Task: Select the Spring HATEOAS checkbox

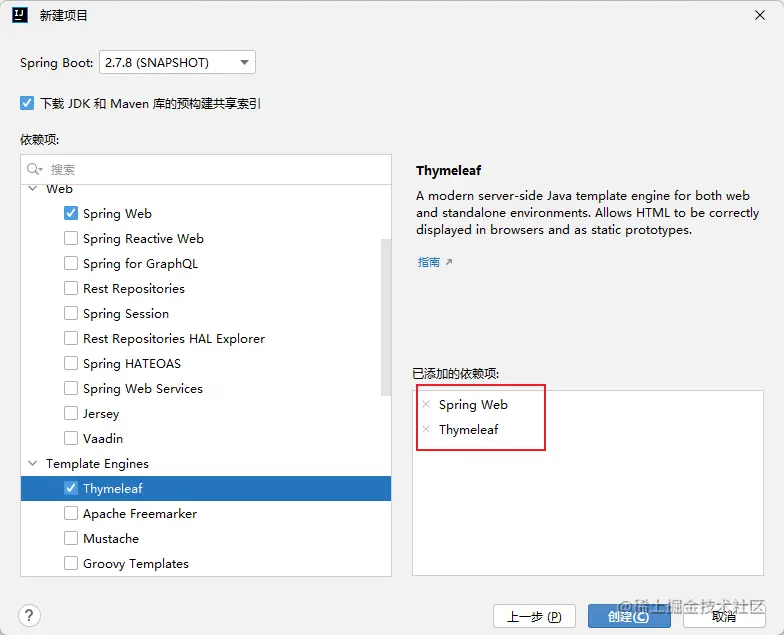Action: coord(71,363)
